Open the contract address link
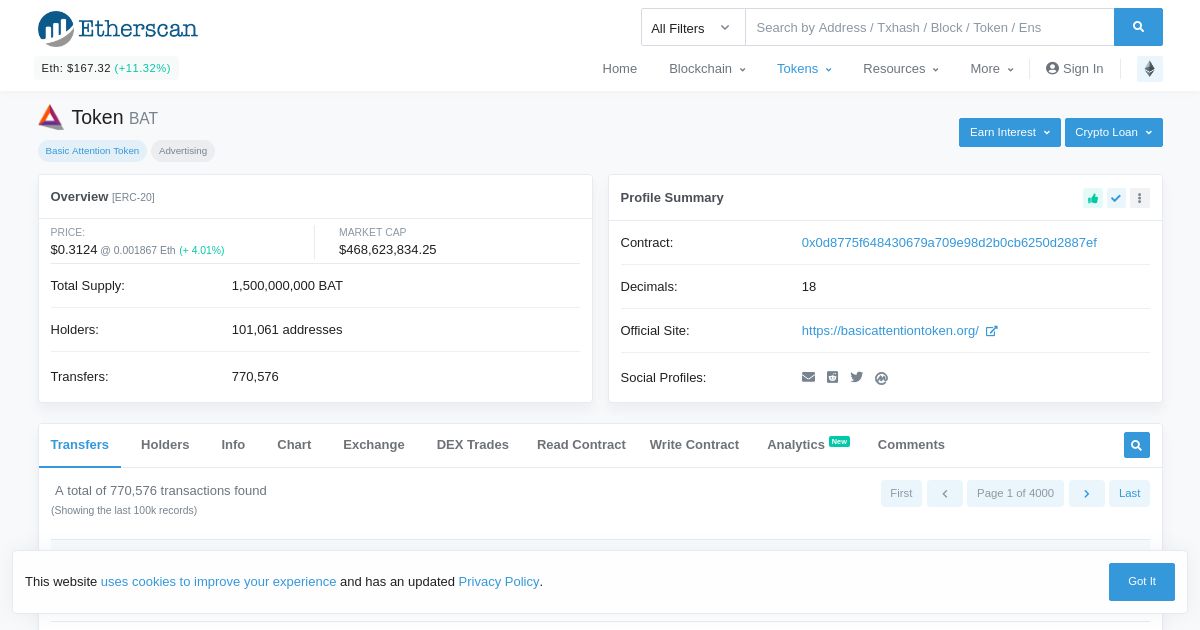The height and width of the screenshot is (630, 1200). click(949, 243)
